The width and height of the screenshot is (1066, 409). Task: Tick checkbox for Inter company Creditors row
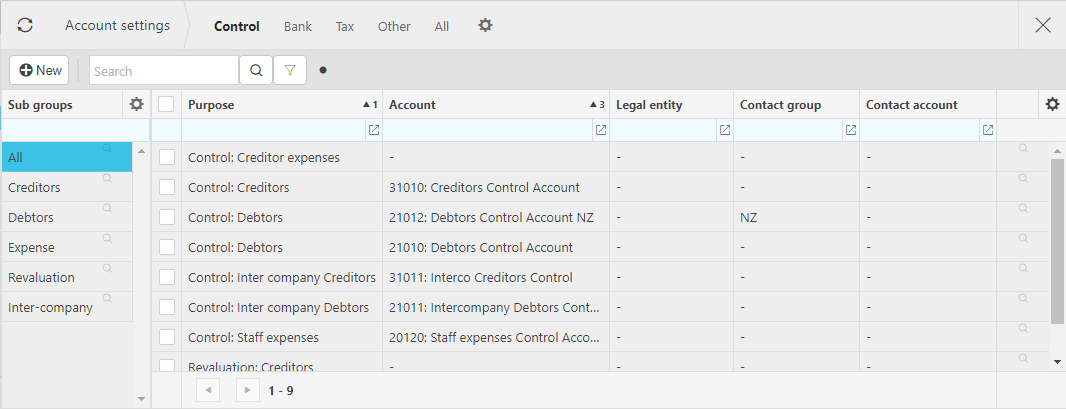pyautogui.click(x=167, y=277)
